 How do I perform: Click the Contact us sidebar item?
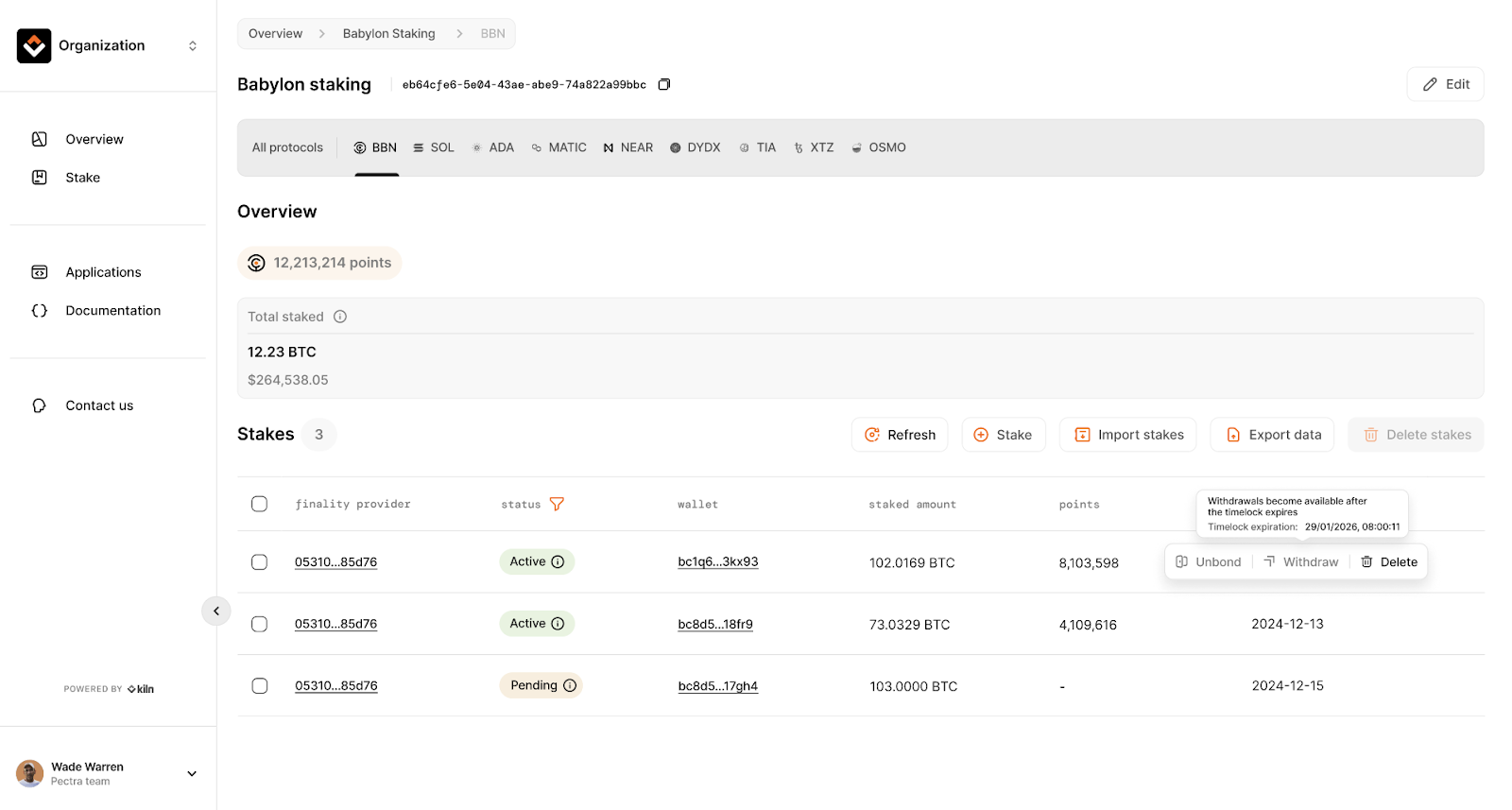tap(99, 405)
